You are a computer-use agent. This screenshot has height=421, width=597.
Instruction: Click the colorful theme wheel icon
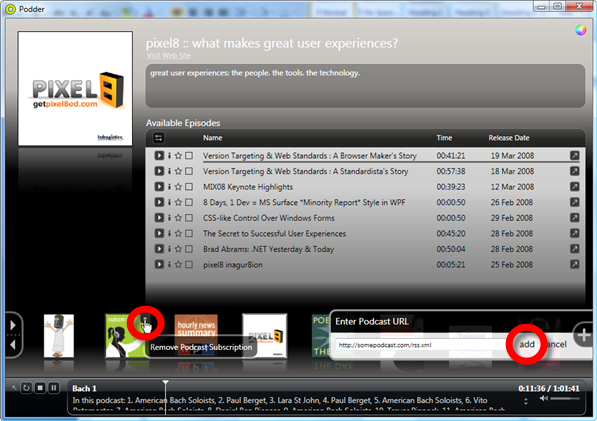tap(581, 30)
